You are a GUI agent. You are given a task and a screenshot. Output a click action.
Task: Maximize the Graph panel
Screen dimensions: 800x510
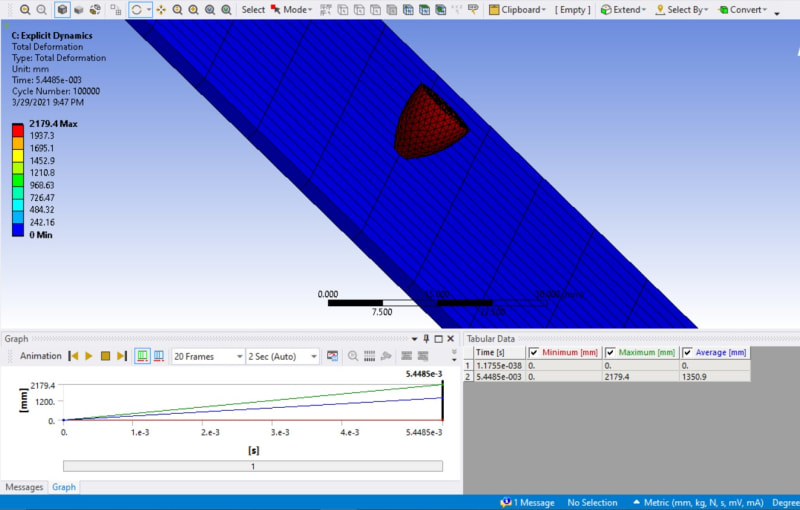(x=438, y=339)
